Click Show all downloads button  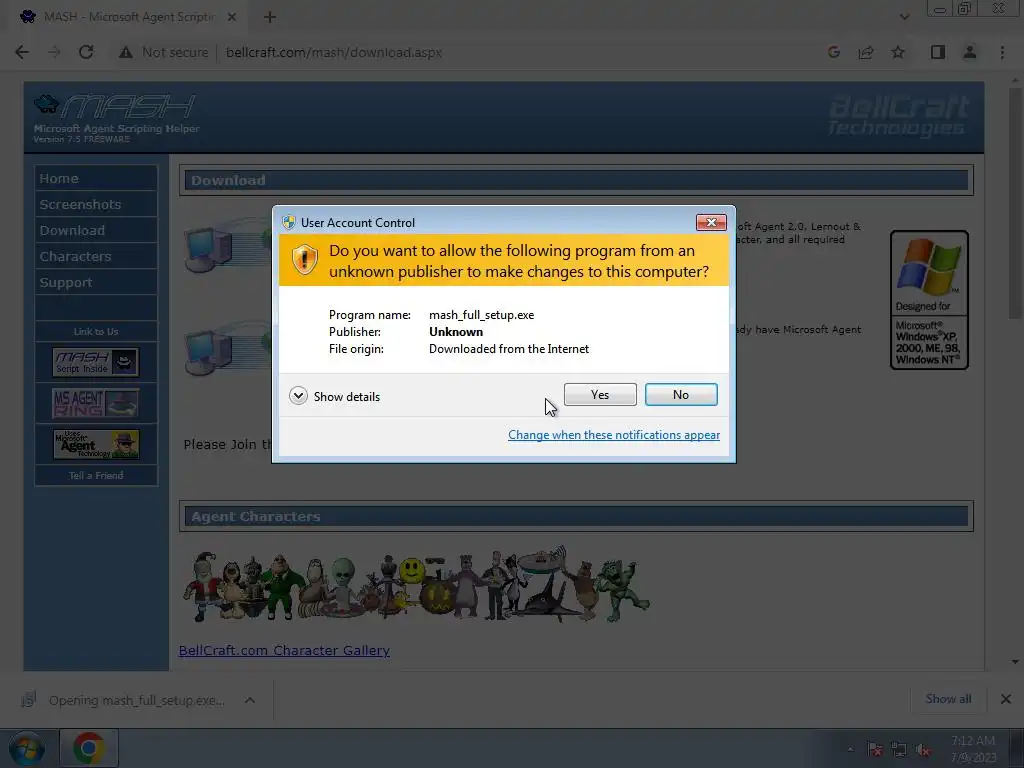[x=948, y=699]
